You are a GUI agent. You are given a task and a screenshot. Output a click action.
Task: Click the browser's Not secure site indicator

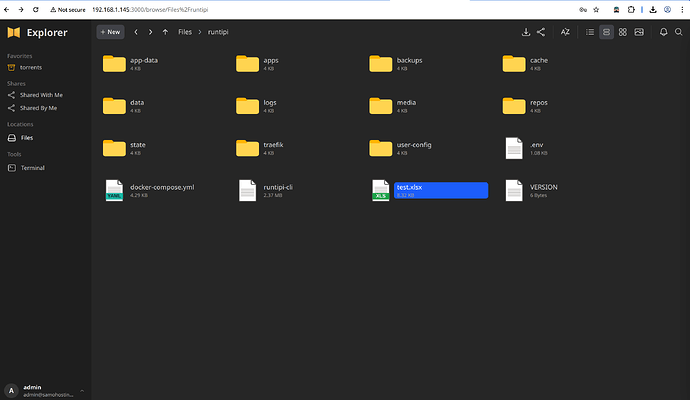tap(64, 8)
